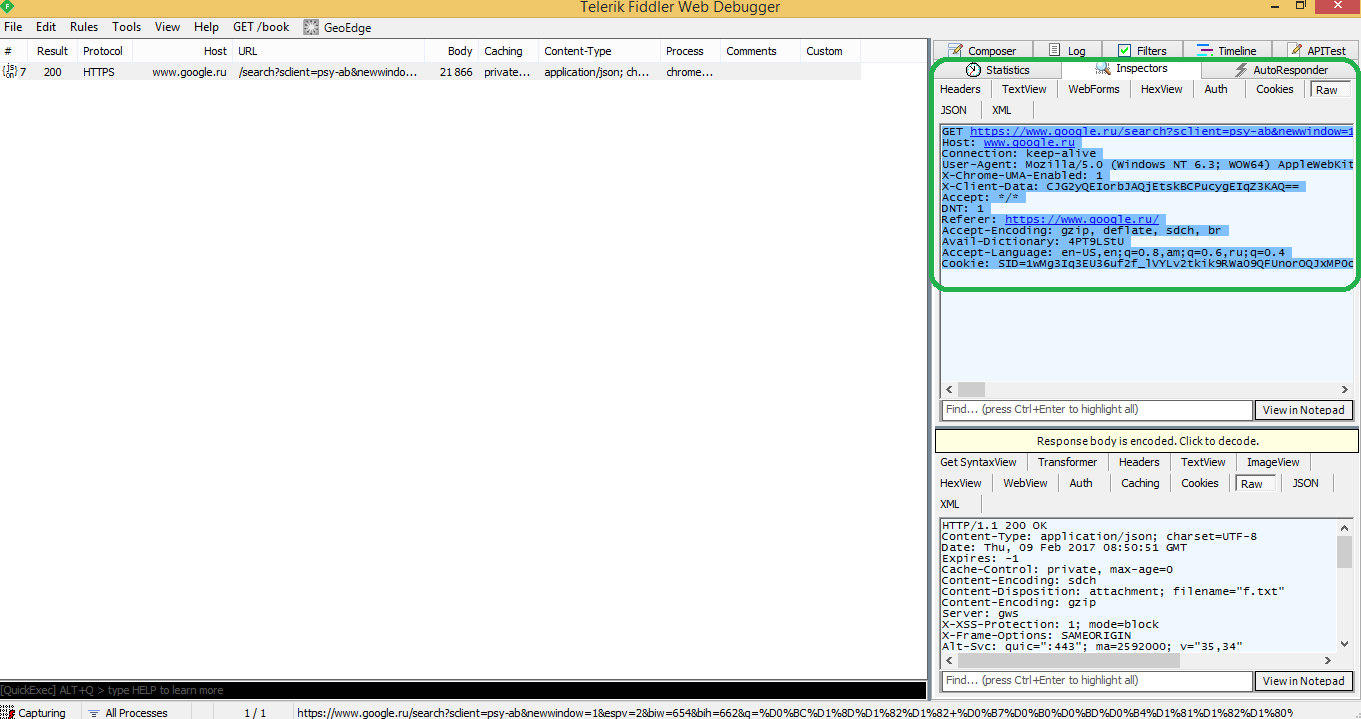
Task: Select request Cookies inspector tab
Action: click(x=1275, y=89)
